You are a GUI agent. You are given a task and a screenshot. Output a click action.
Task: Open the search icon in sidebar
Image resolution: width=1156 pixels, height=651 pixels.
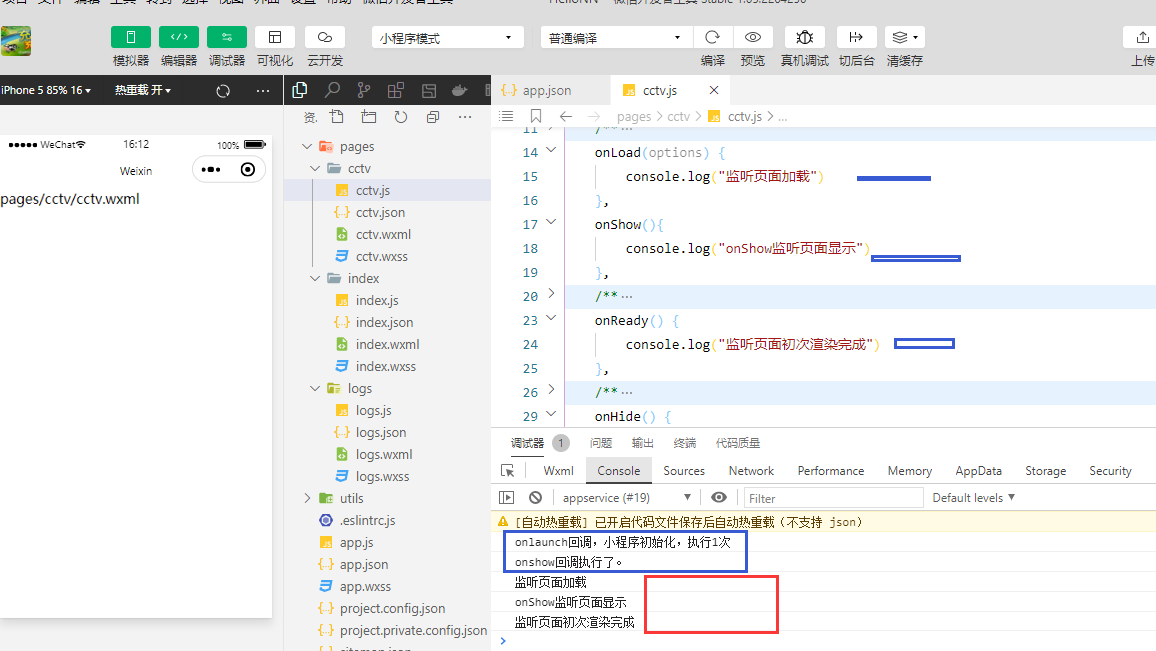click(332, 90)
